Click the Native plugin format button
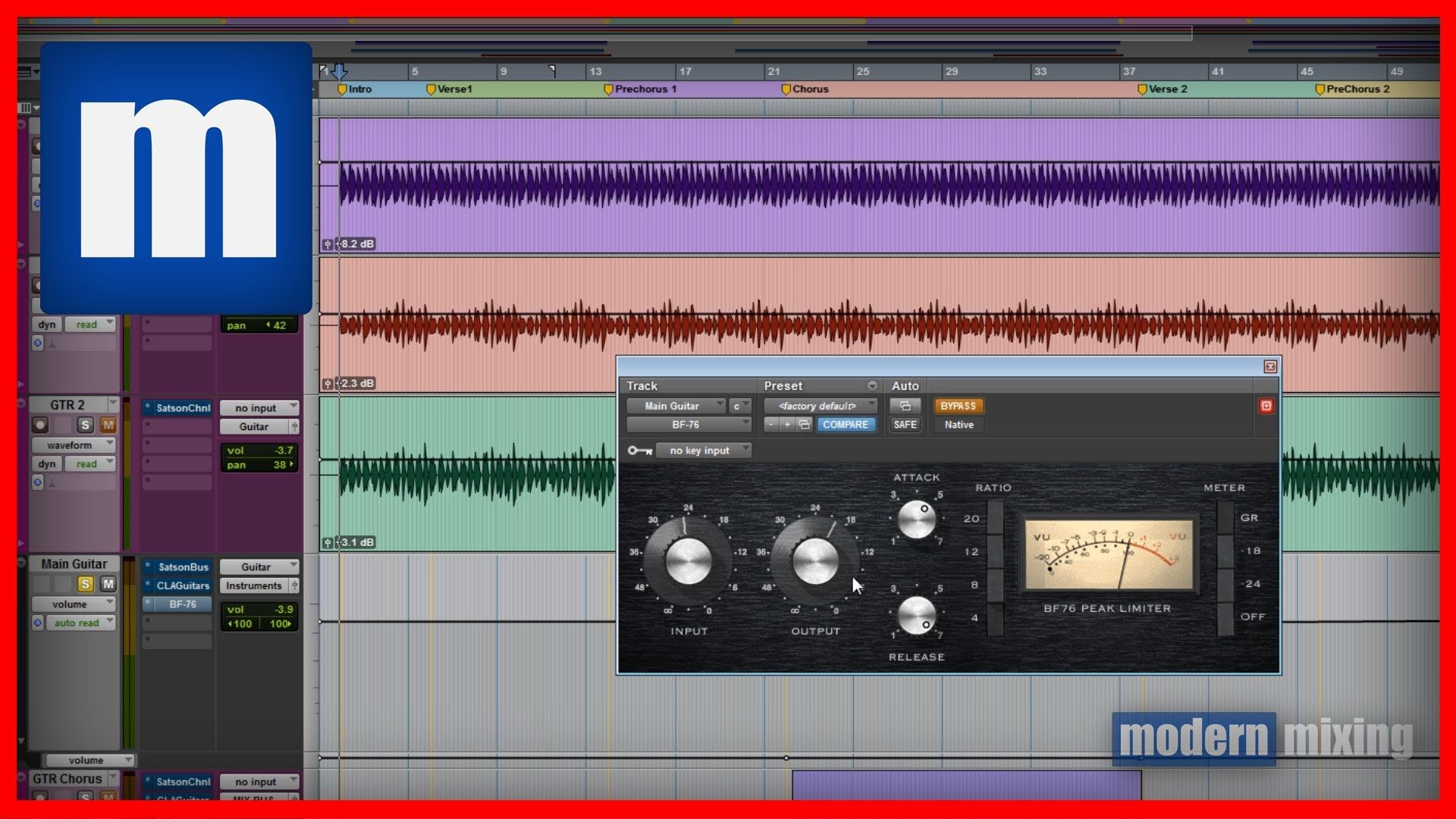 tap(959, 424)
